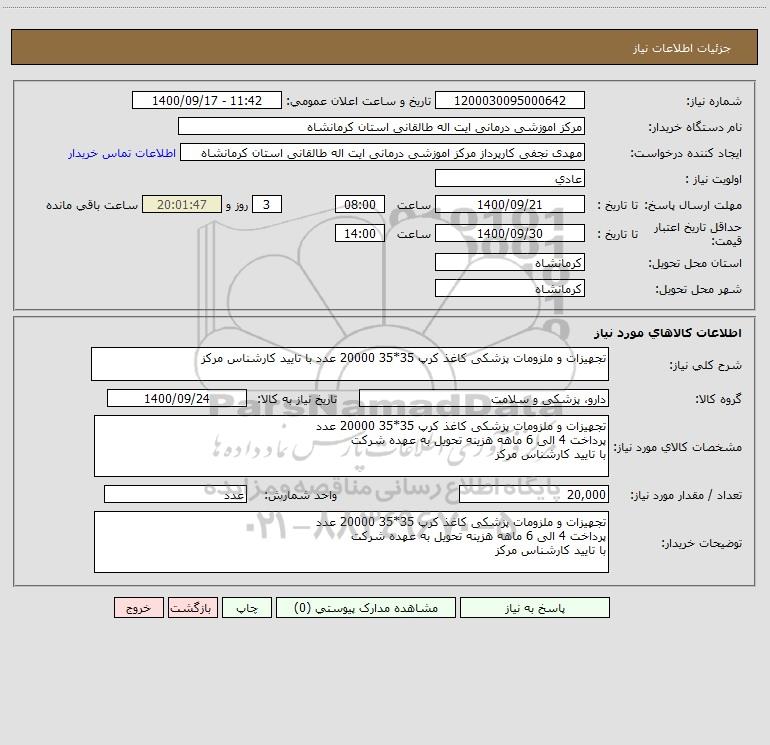Click the price validity time 14:00
Screen dimensions: 770x745
coord(359,233)
